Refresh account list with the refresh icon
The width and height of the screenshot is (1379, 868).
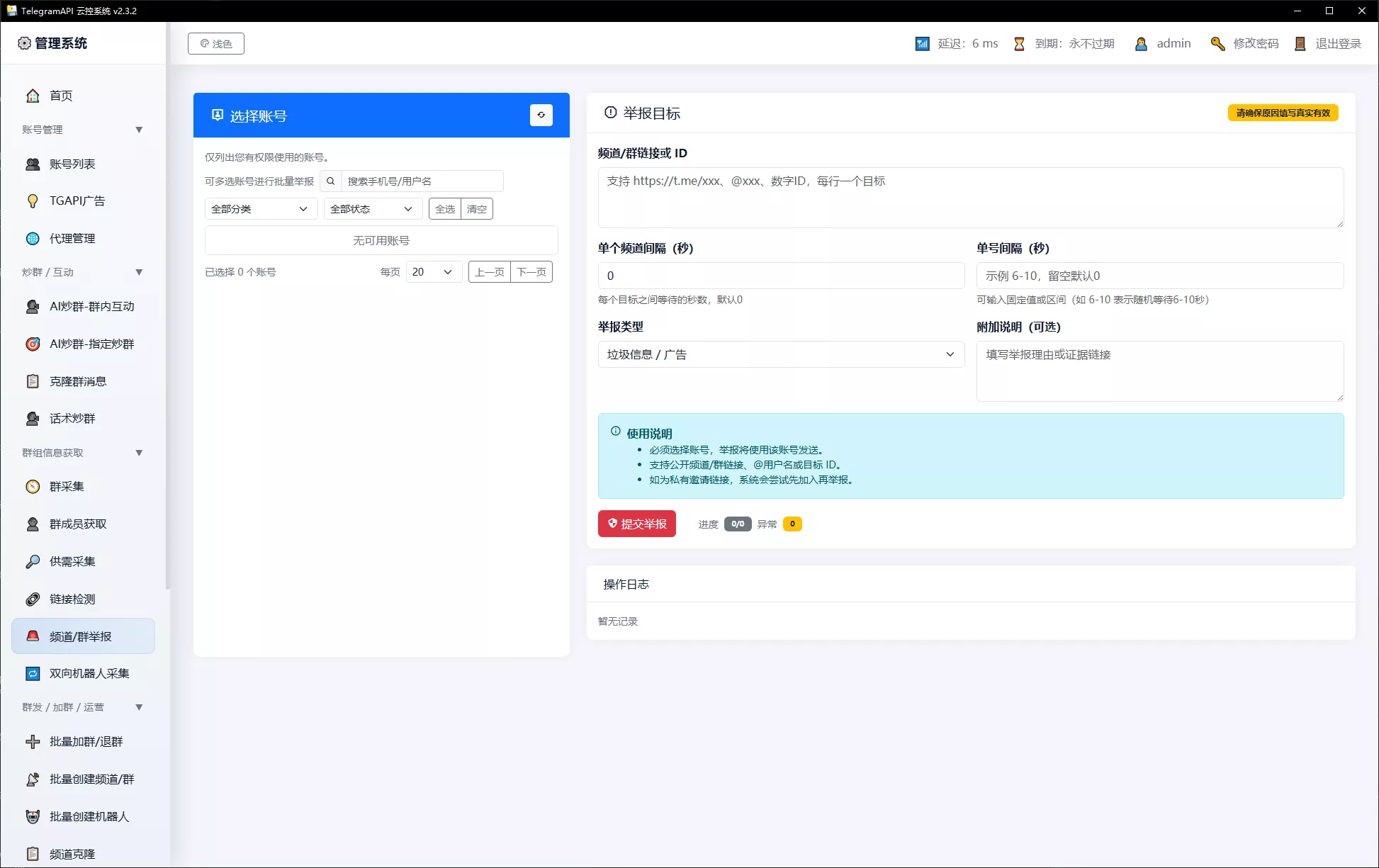pyautogui.click(x=541, y=115)
